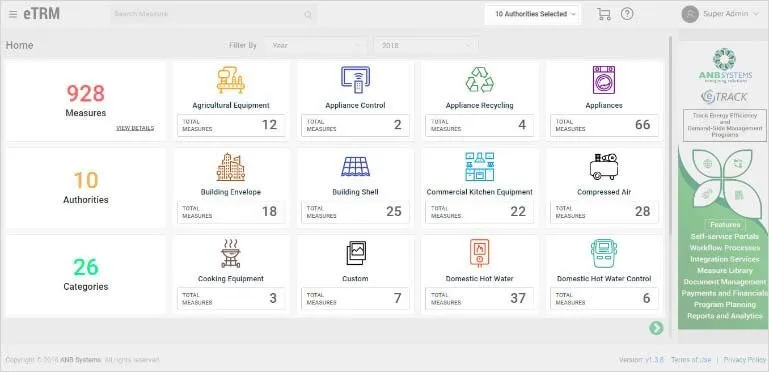Click the Domestic Hot Water total measures 37
This screenshot has height=372, width=769.
coord(479,298)
